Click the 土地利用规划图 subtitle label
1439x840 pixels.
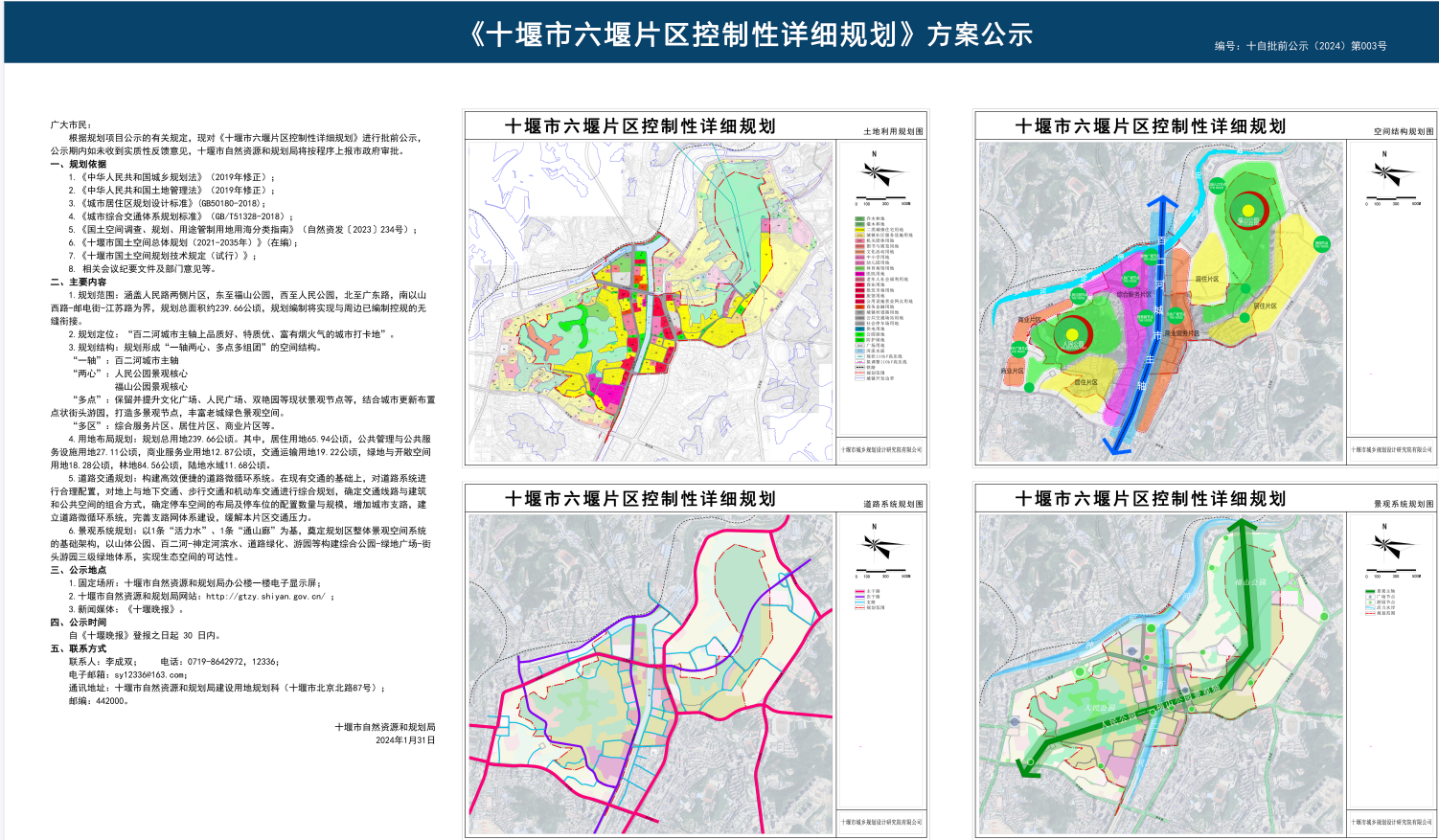pos(893,131)
